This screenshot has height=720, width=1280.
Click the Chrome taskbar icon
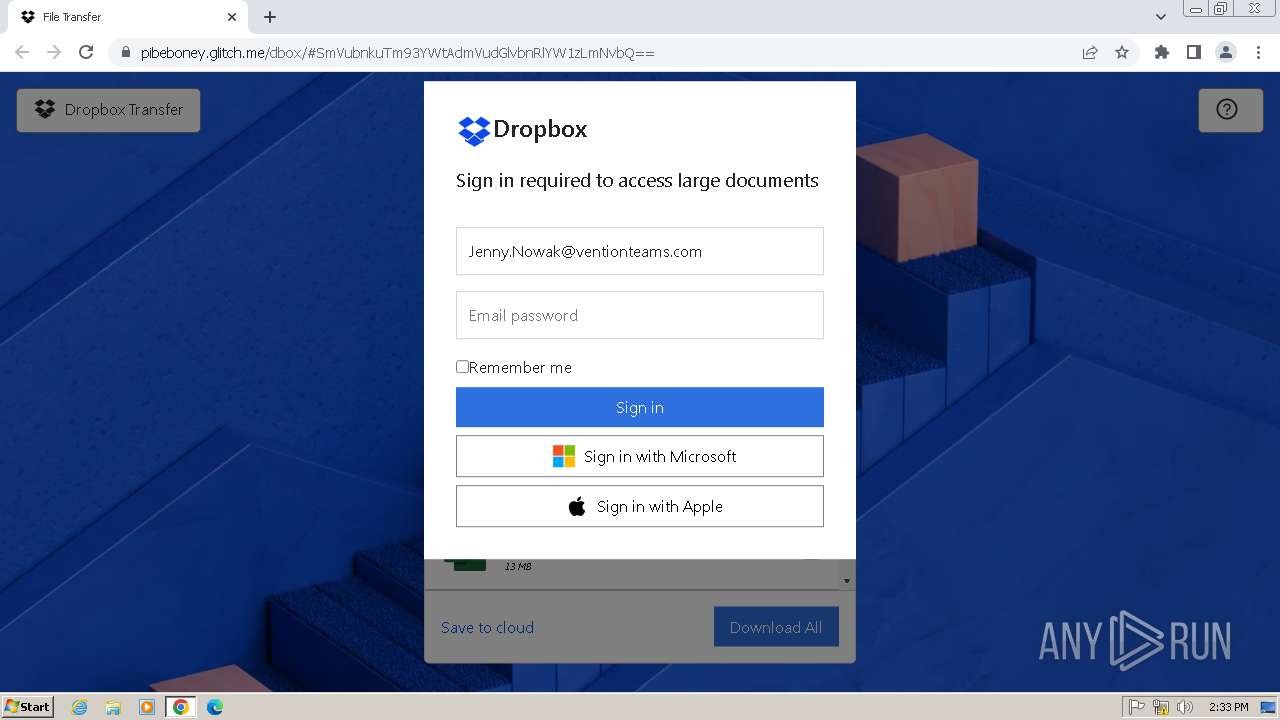pos(181,707)
